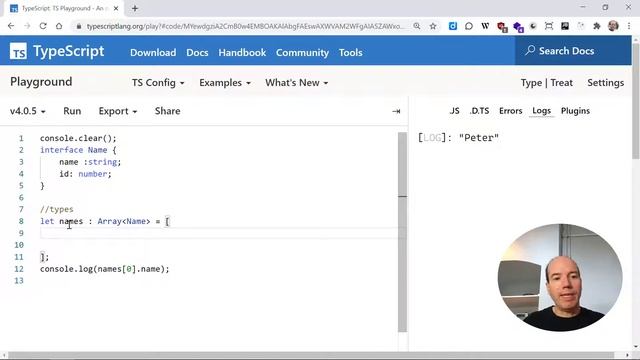640x360 pixels.
Task: Click the Share button
Action: 167,111
